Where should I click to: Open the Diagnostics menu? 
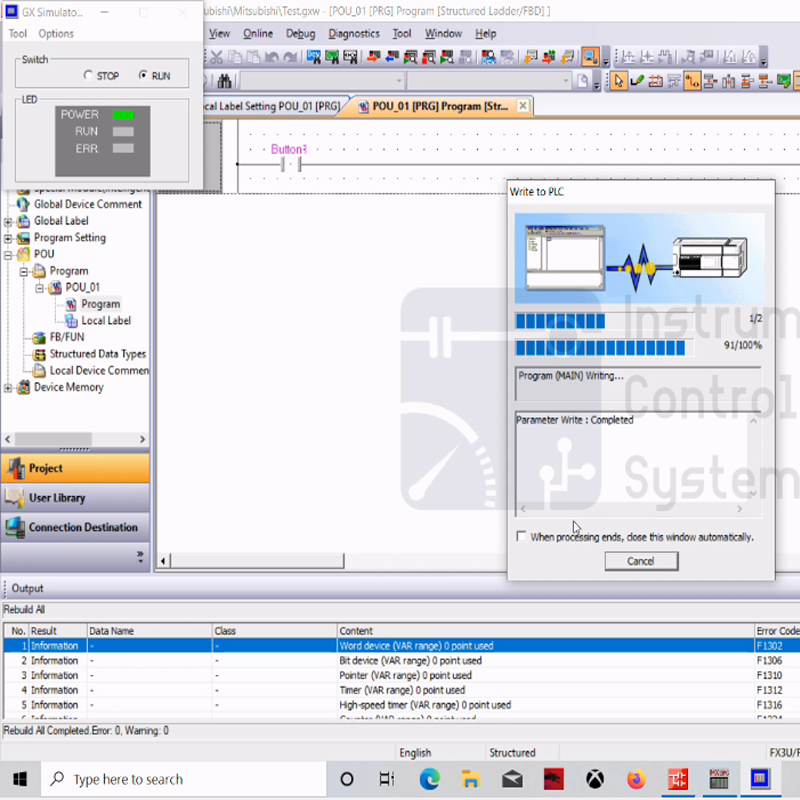(x=353, y=33)
